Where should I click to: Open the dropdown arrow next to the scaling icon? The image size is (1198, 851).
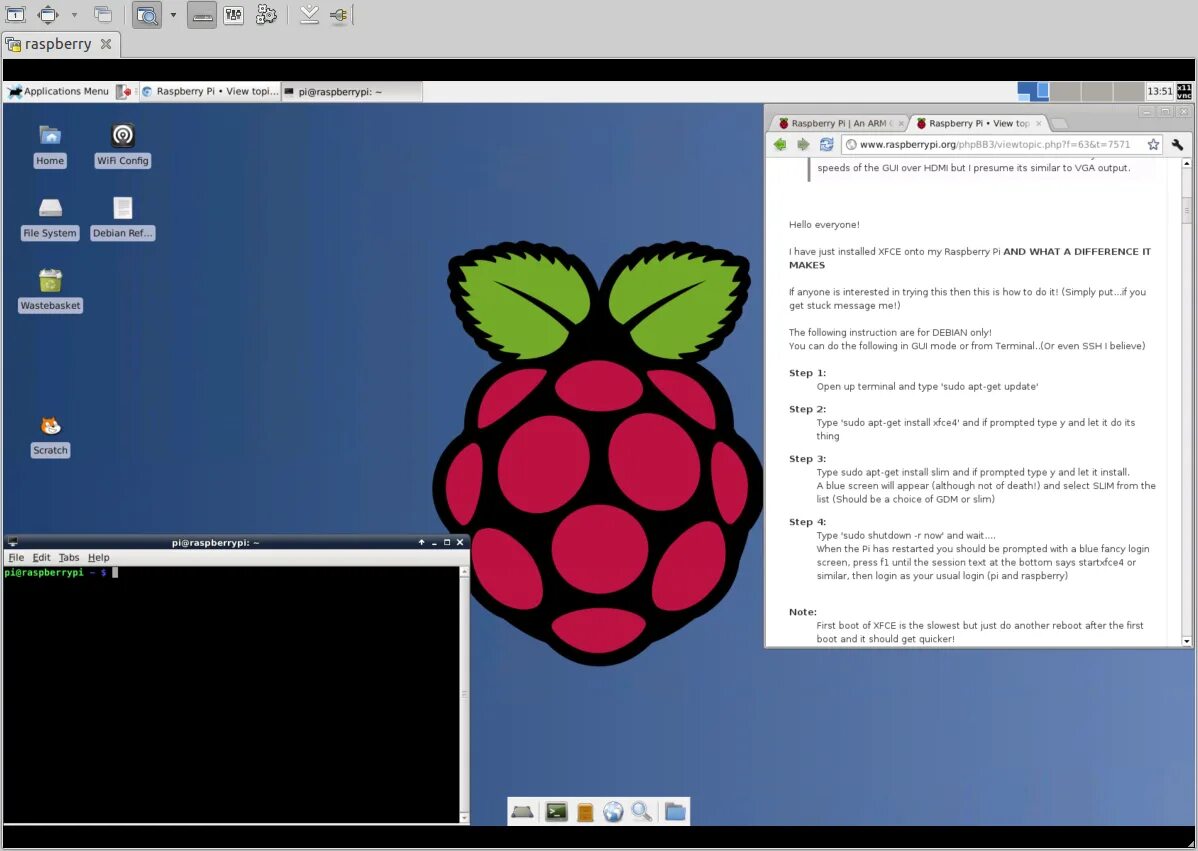173,15
